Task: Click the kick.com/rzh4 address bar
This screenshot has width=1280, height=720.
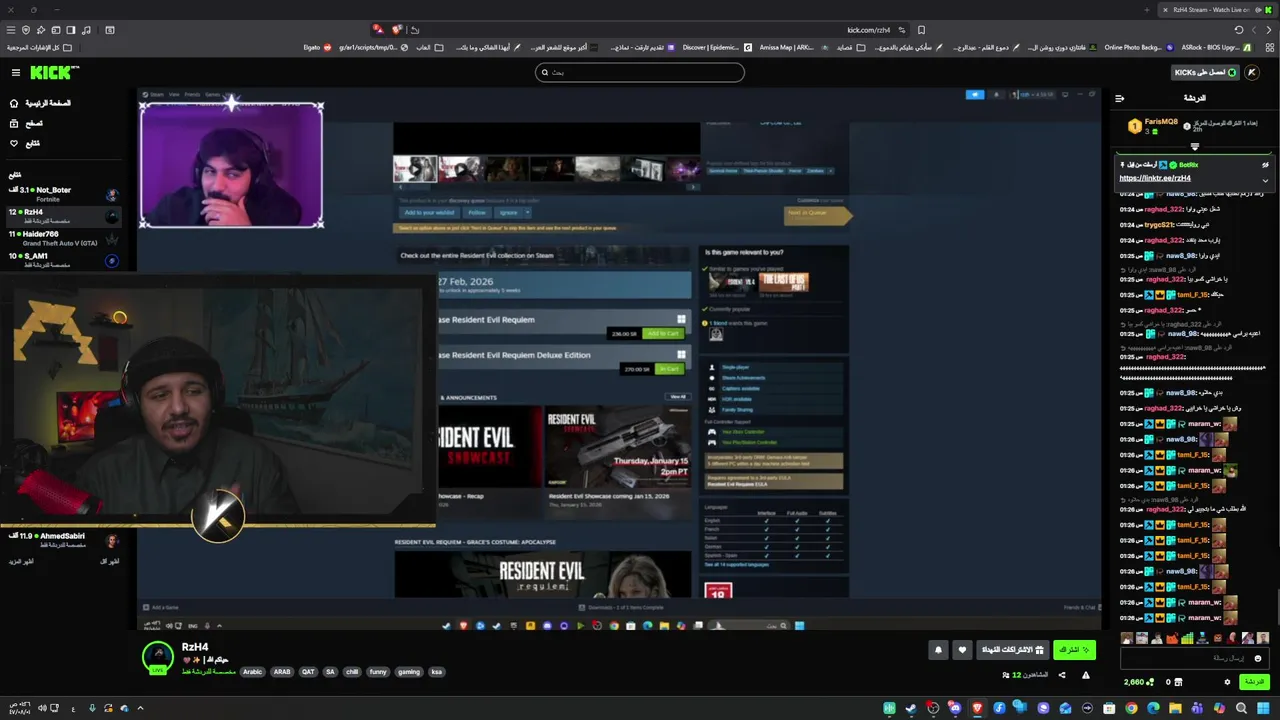Action: coord(868,30)
